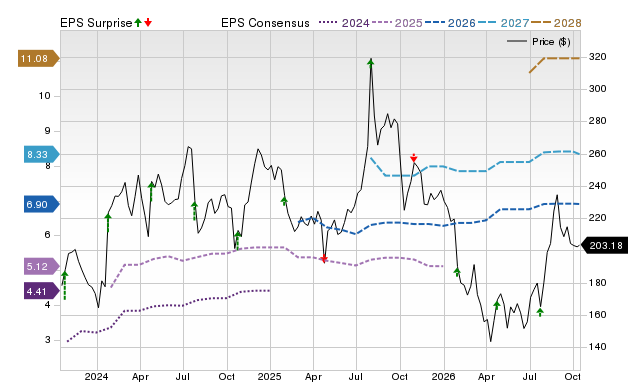
Task: Click the 140 label on the price axis
Action: [598, 347]
